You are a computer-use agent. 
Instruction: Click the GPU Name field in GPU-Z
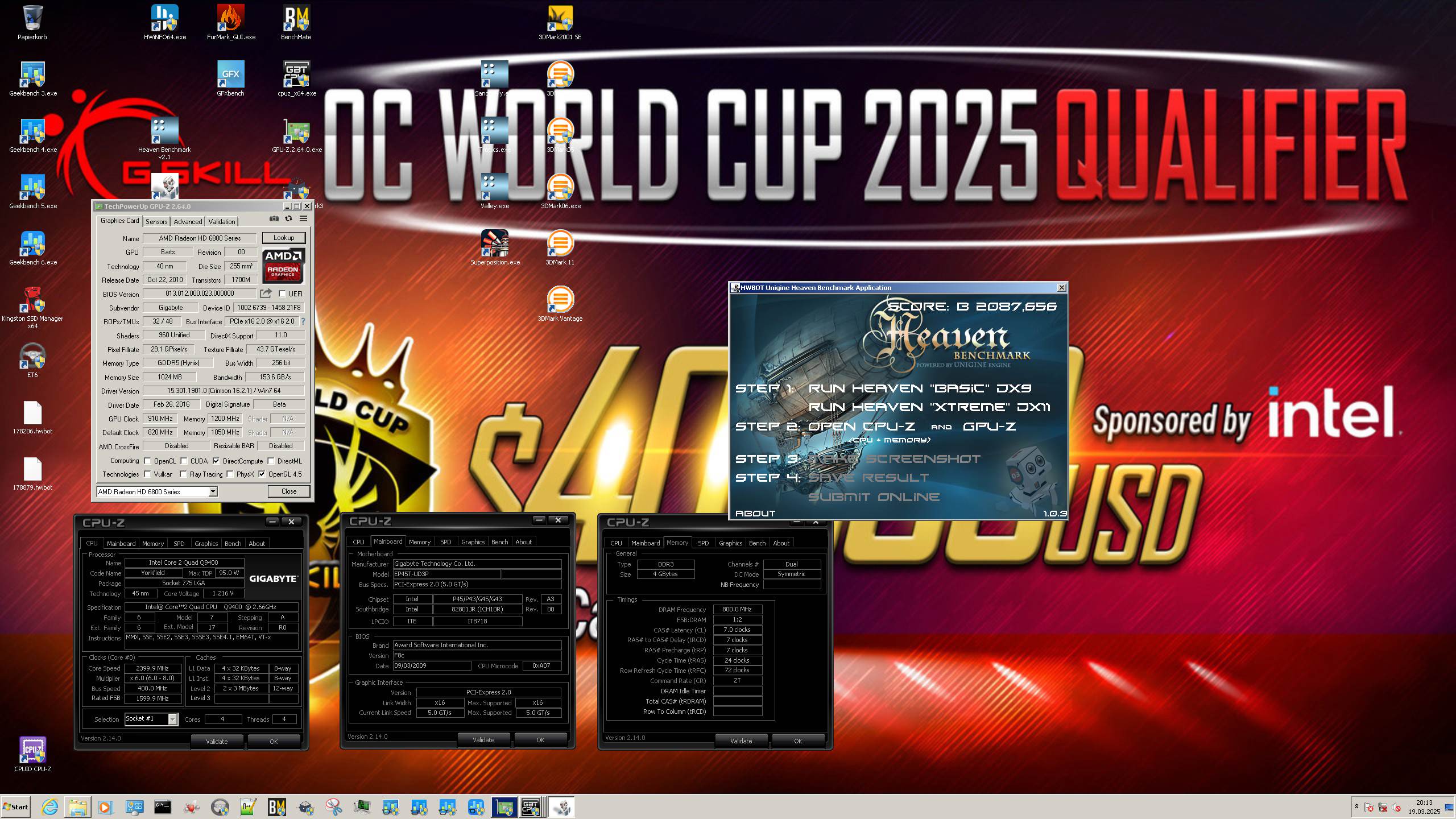[x=200, y=238]
